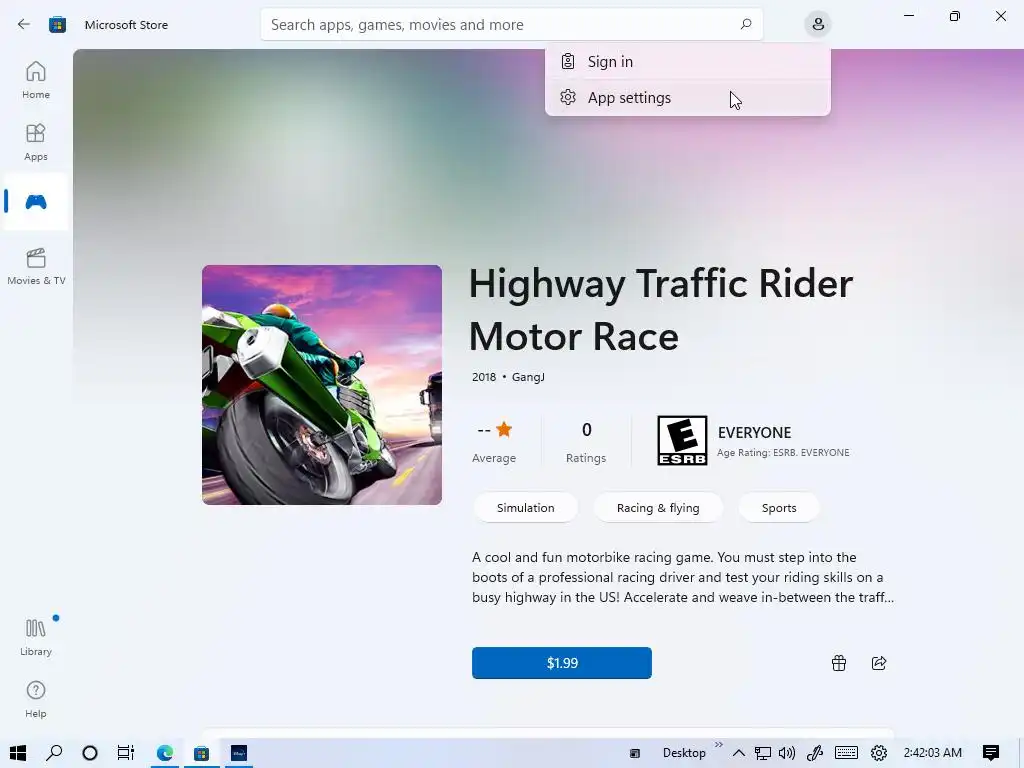
Task: Open the Gaming section controller icon
Action: [x=36, y=202]
